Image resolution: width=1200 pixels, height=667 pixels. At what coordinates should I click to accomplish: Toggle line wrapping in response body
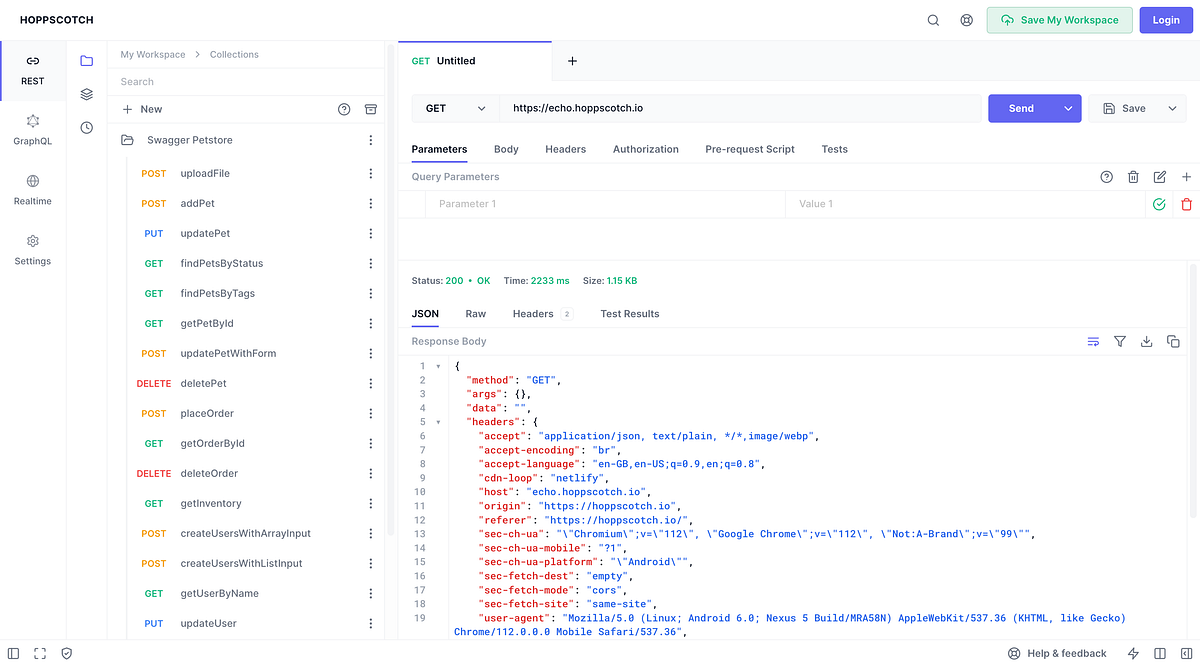tap(1093, 341)
